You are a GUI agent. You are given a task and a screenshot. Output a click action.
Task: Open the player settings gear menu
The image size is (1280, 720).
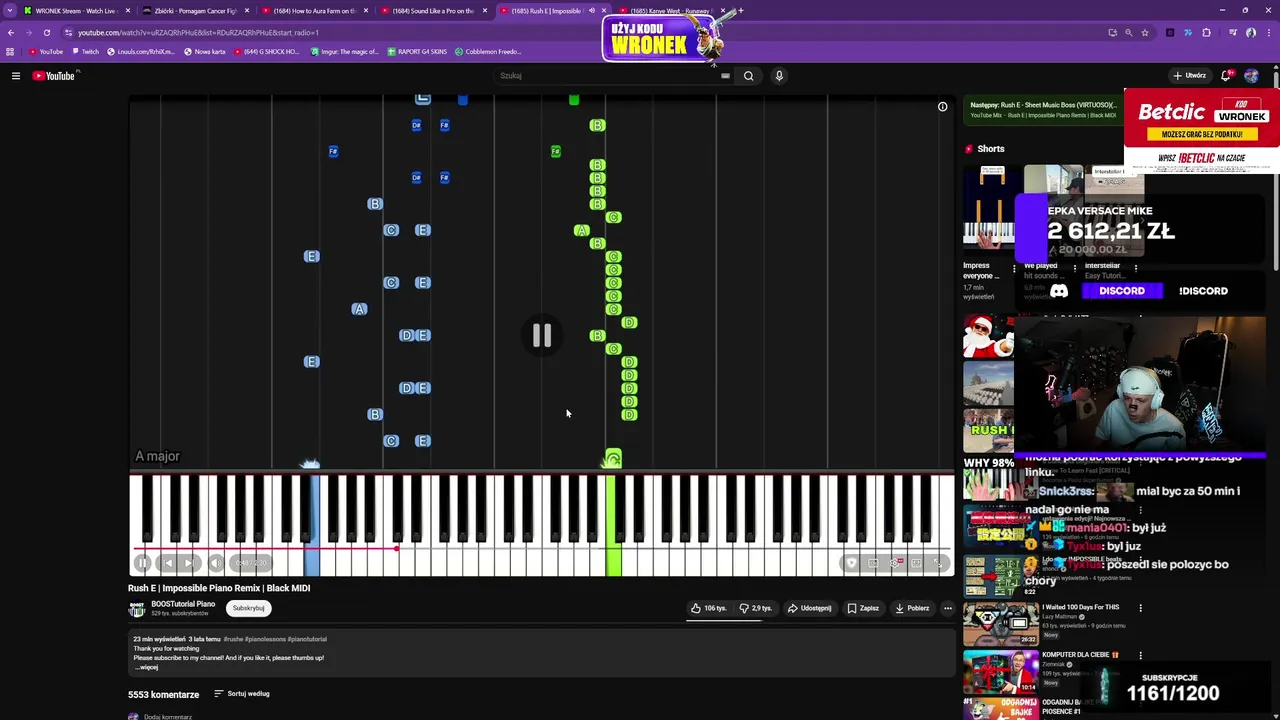[x=894, y=563]
